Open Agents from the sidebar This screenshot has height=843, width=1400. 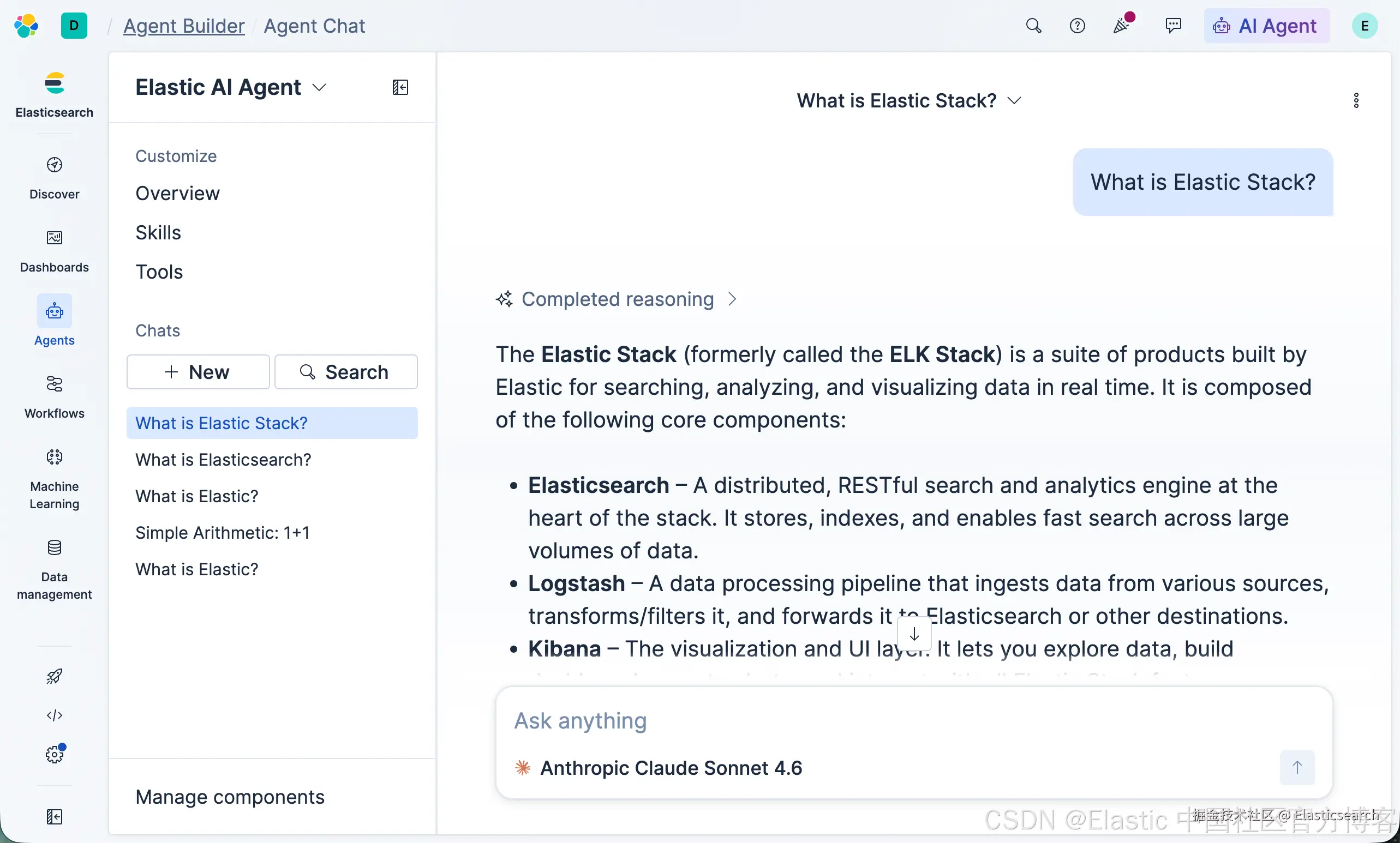coord(55,321)
